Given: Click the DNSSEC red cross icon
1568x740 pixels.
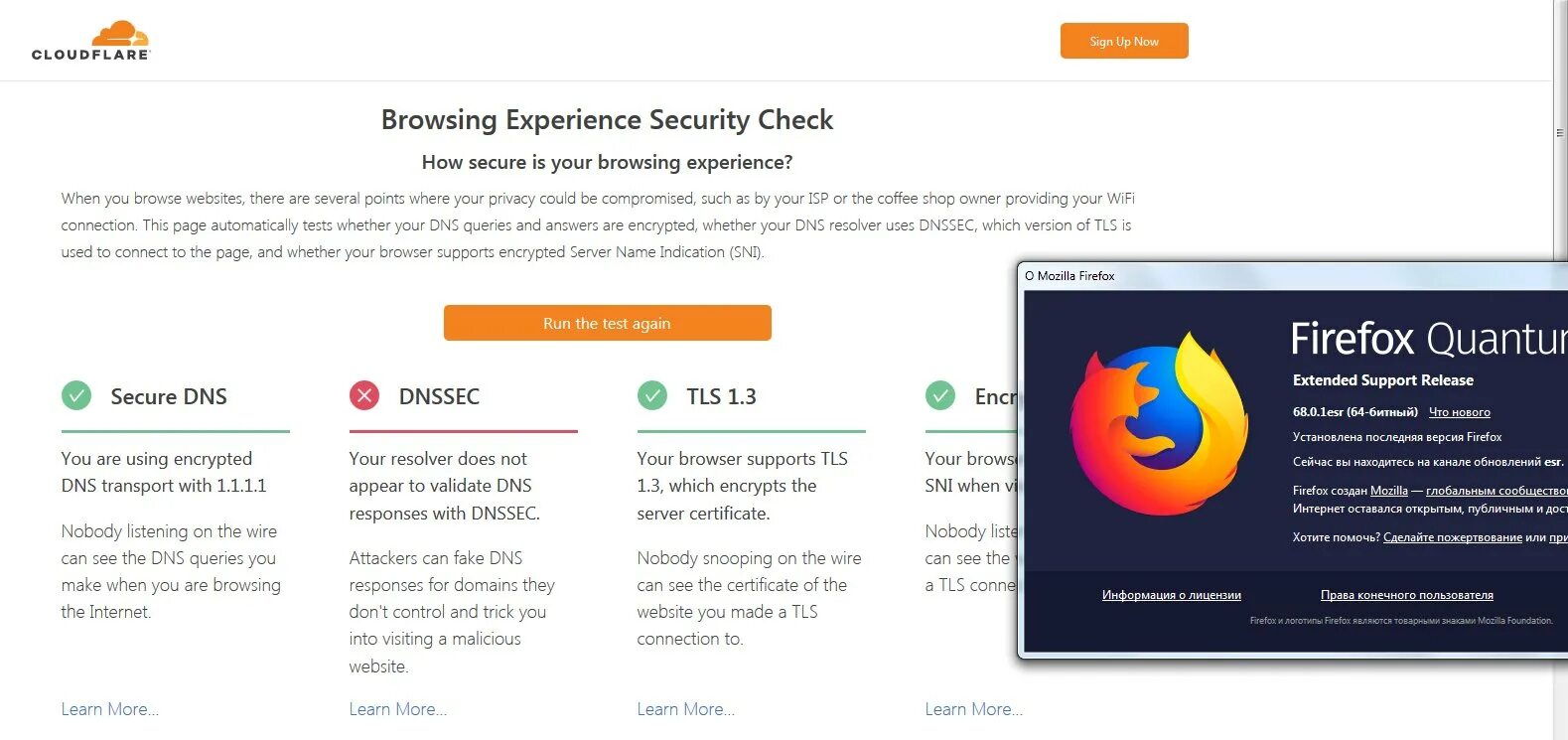Looking at the screenshot, I should coord(364,395).
